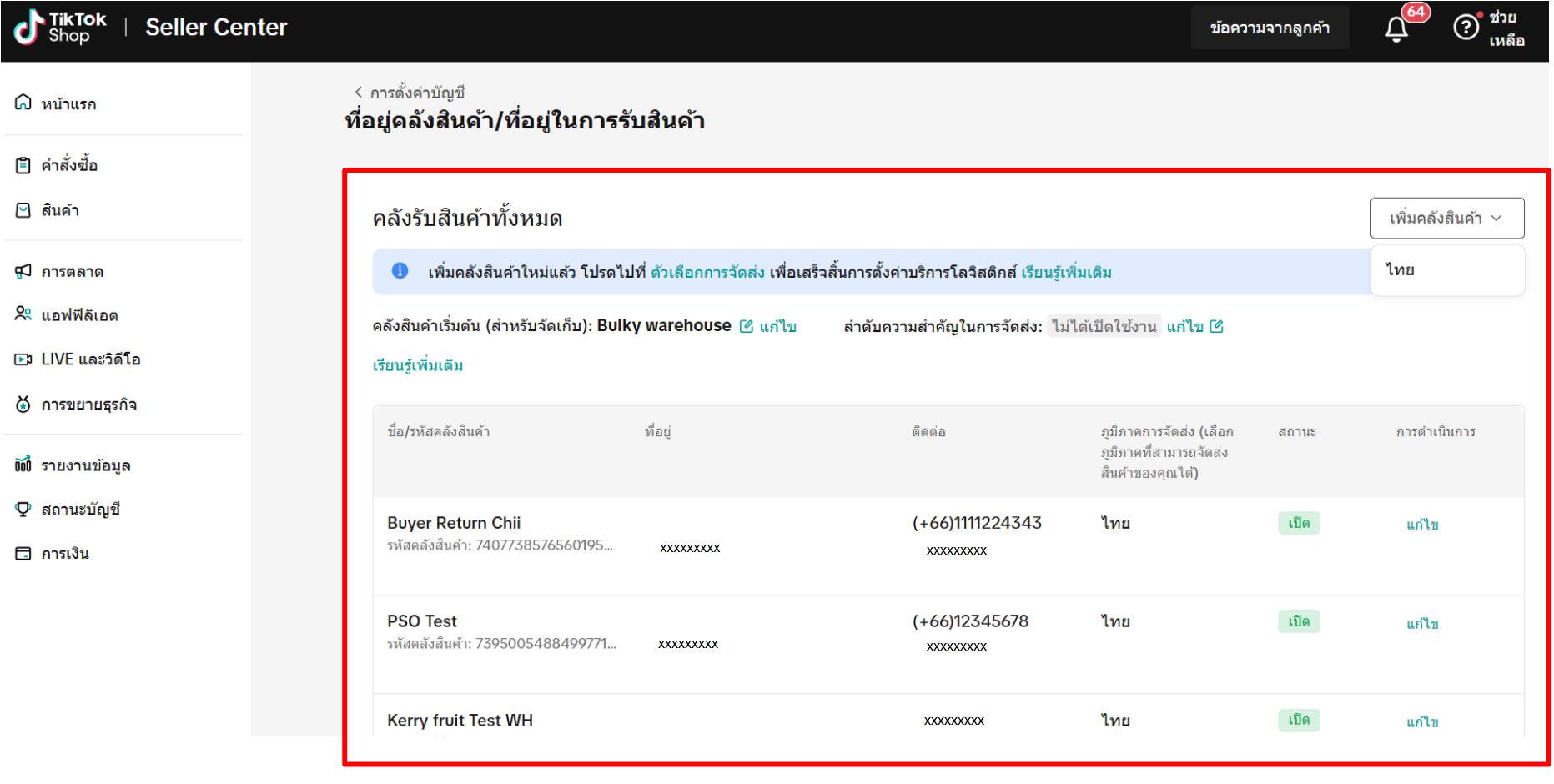Image resolution: width=1554 pixels, height=784 pixels.
Task: Expand the เพิ่มคลังสินค้า dropdown
Action: click(x=1446, y=218)
